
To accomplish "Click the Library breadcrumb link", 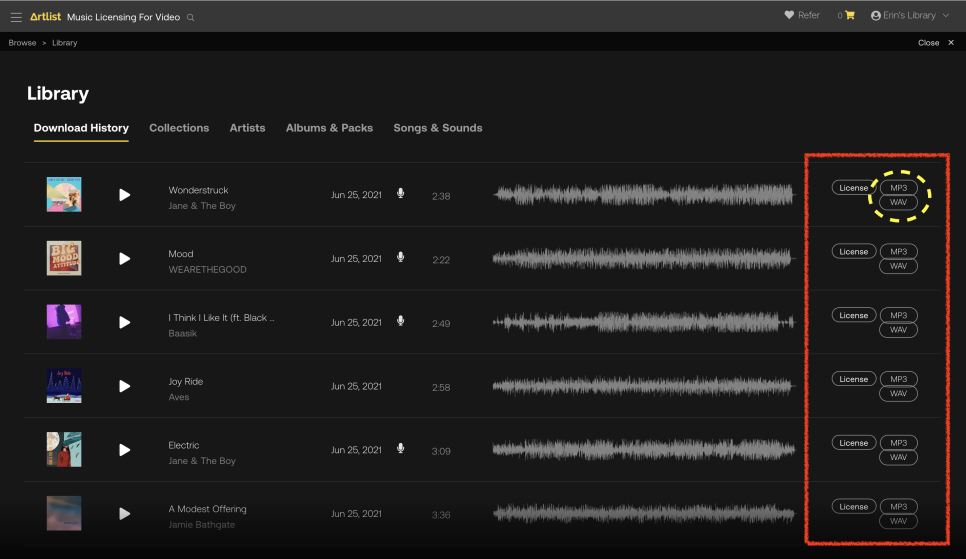I will coord(65,43).
